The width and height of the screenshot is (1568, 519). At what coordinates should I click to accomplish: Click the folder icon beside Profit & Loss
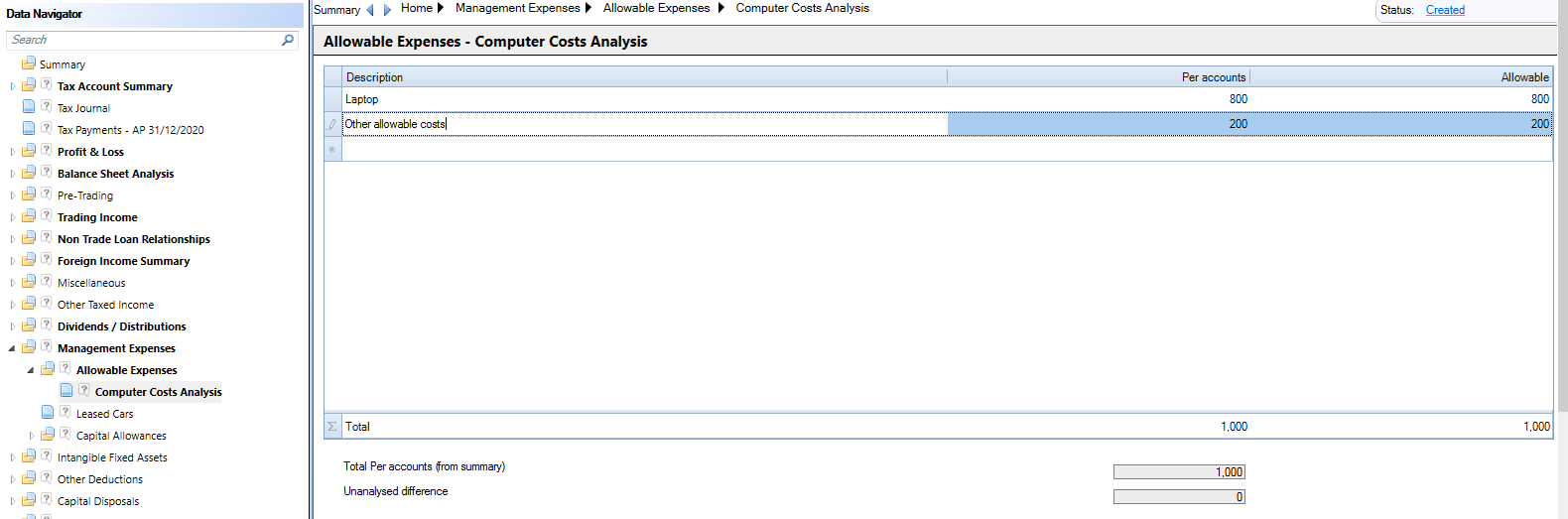click(x=29, y=151)
